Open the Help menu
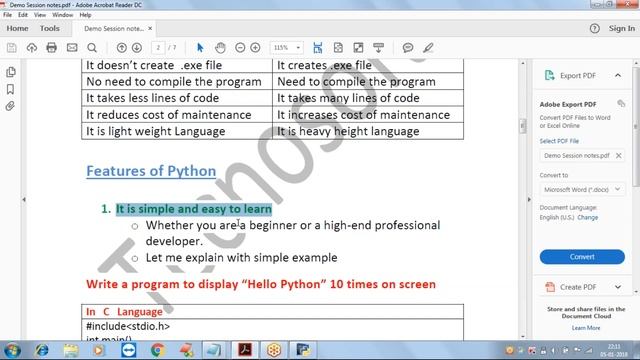This screenshot has width=640, height=360. click(85, 15)
